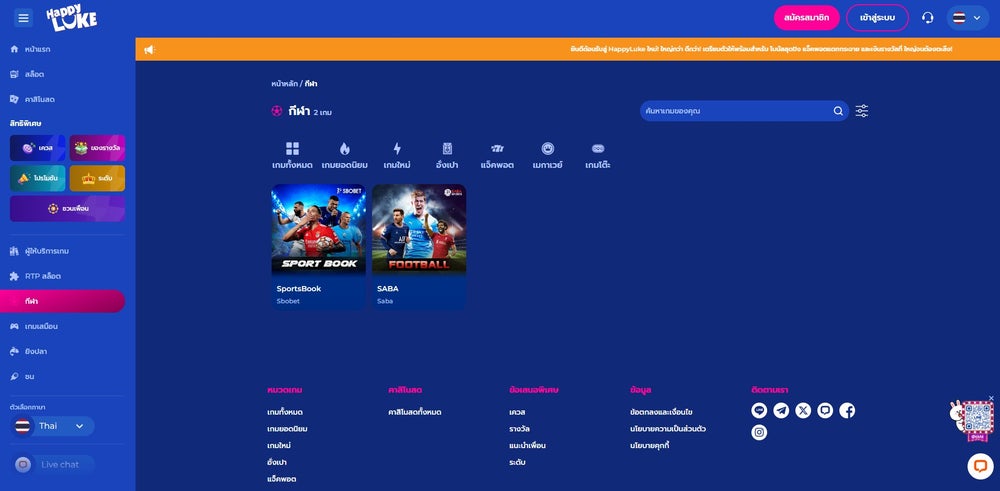Open the orange chat bubble widget
Viewport: 1000px width, 491px height.
pyautogui.click(x=980, y=466)
